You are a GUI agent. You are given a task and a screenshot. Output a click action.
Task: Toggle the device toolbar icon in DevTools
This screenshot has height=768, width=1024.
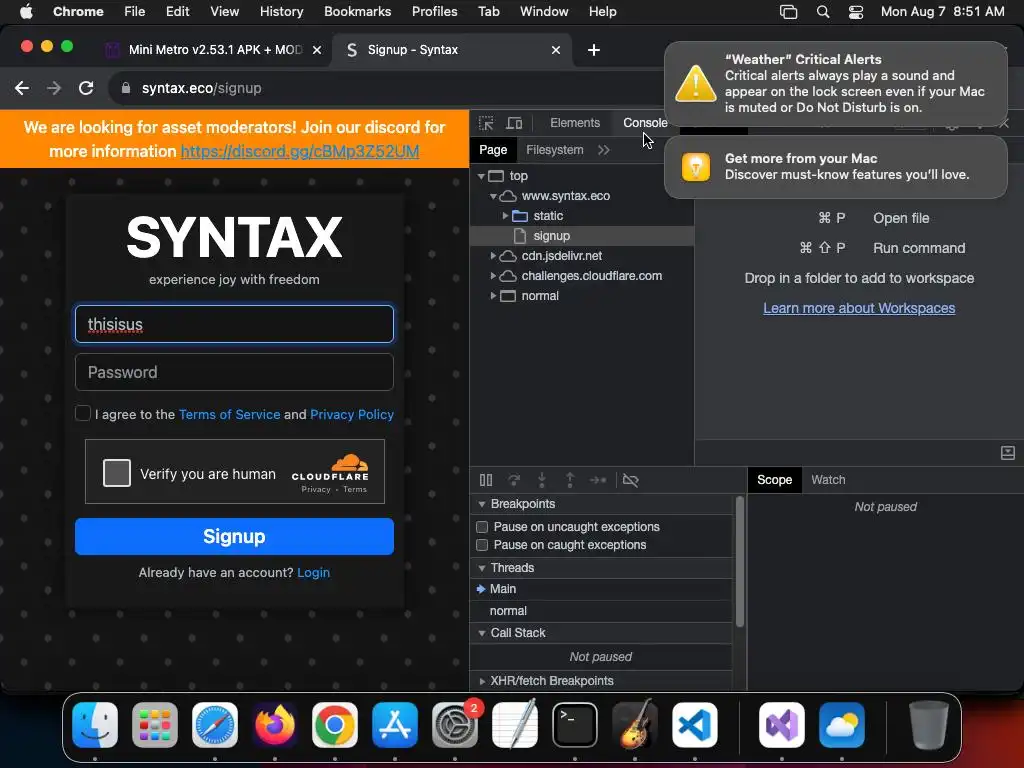515,123
